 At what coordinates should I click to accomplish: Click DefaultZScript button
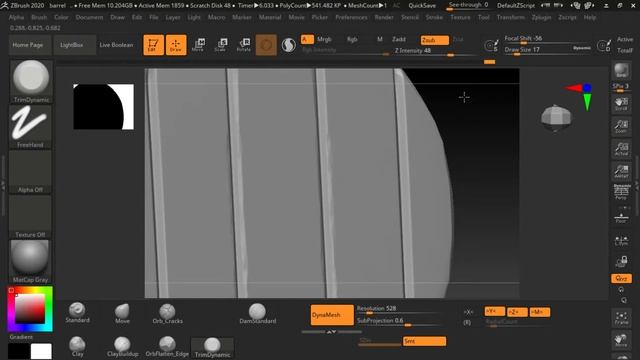tap(516, 6)
